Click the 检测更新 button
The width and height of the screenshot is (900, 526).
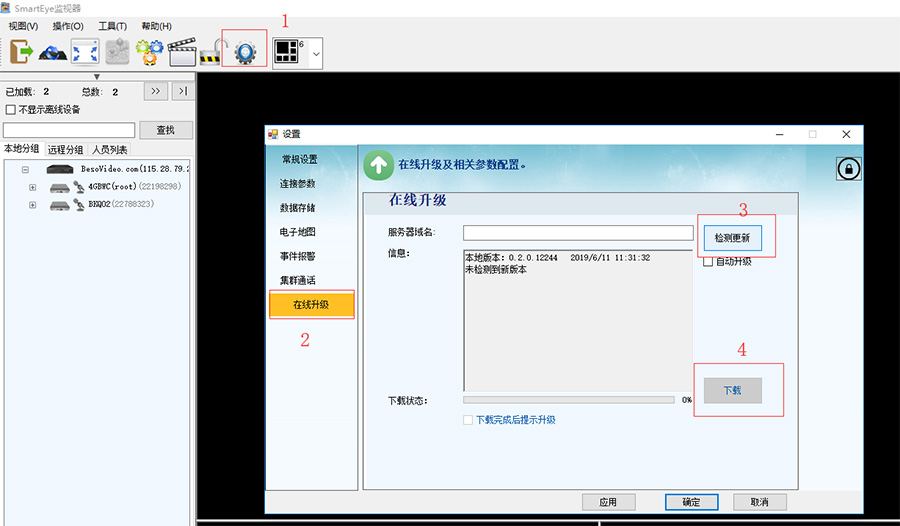pos(738,238)
